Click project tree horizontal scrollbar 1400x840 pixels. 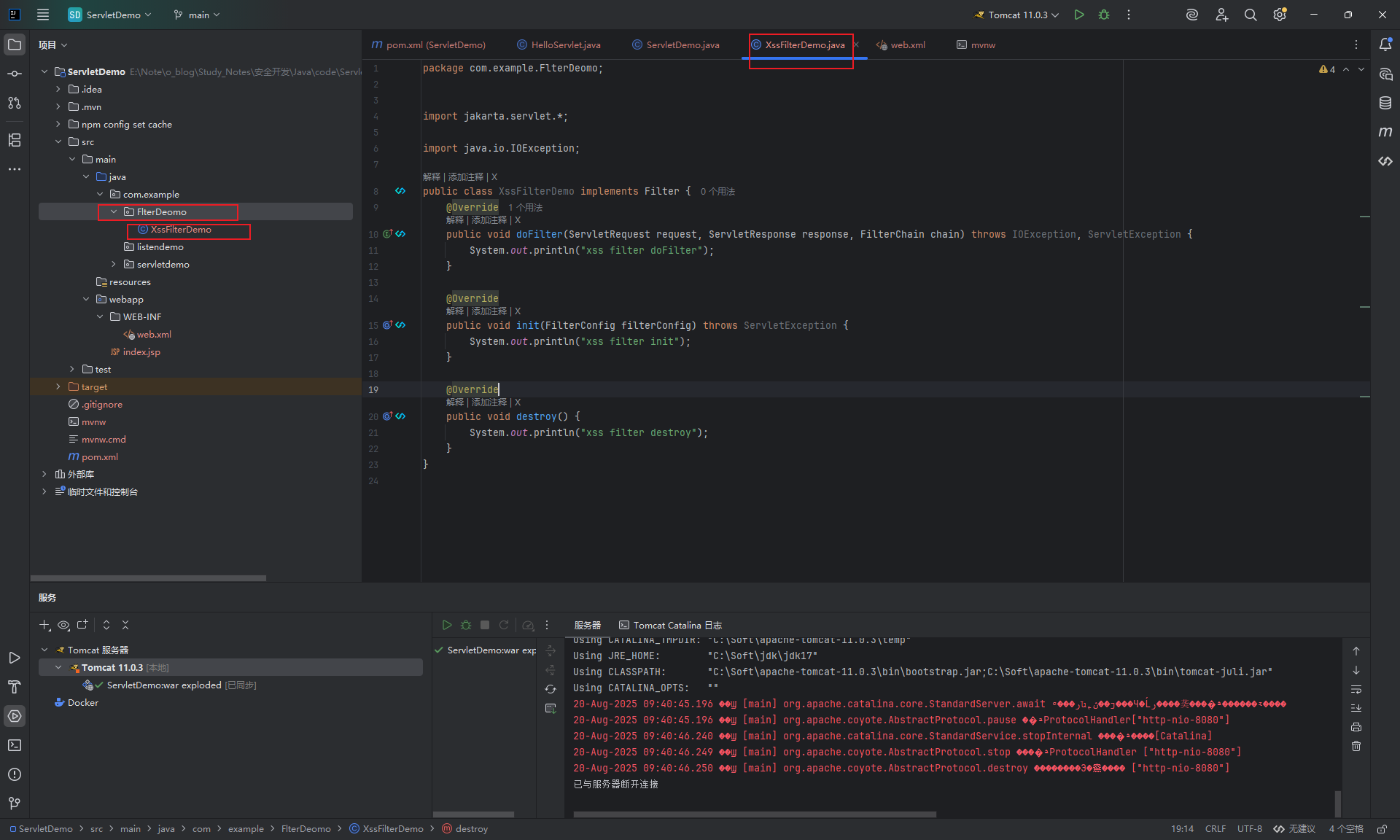click(149, 578)
